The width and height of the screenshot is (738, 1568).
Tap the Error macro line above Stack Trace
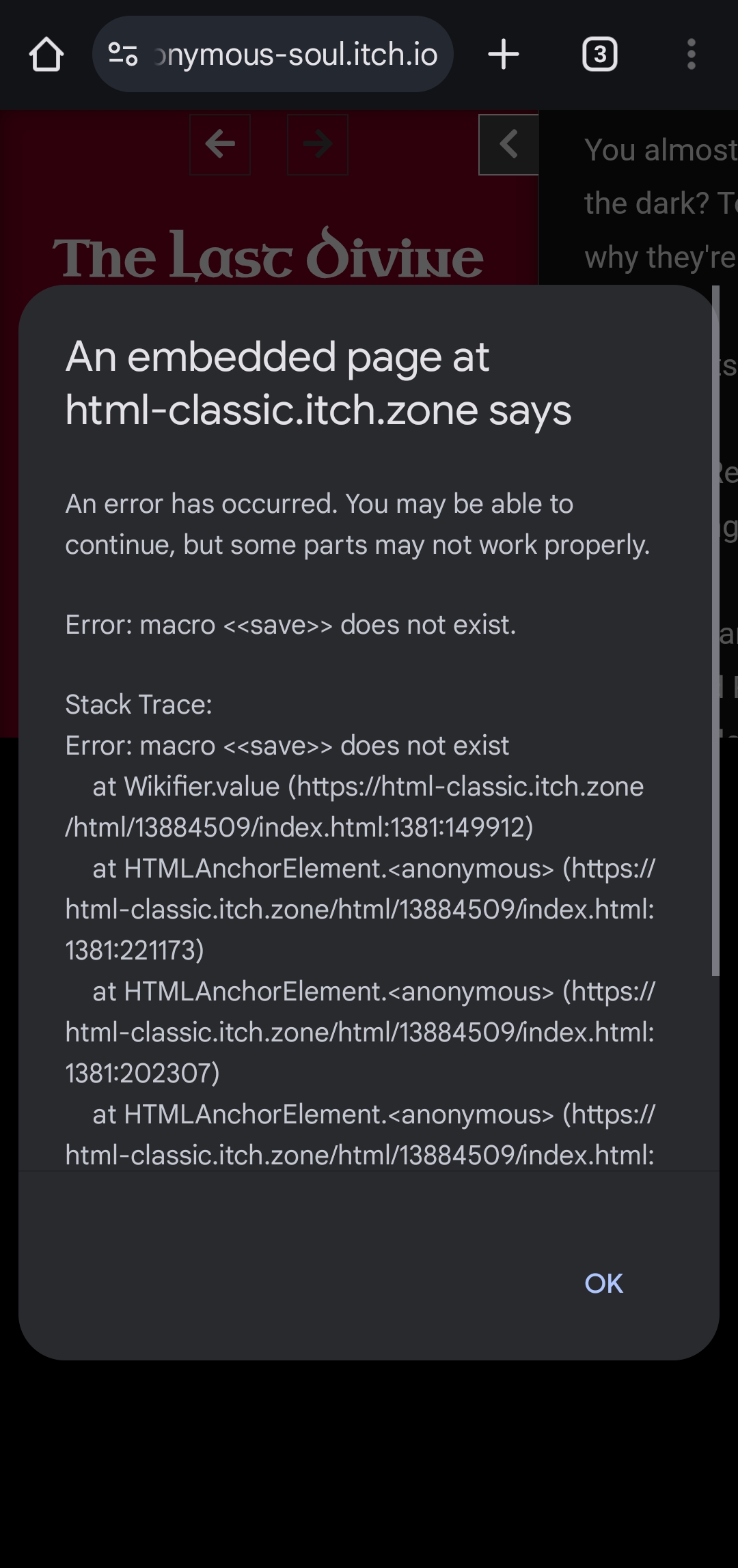click(290, 625)
